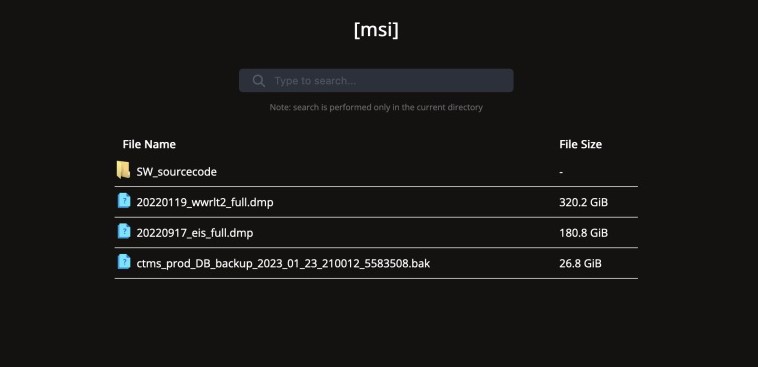Select the 180.8 GiB size value
The image size is (758, 367).
(583, 233)
